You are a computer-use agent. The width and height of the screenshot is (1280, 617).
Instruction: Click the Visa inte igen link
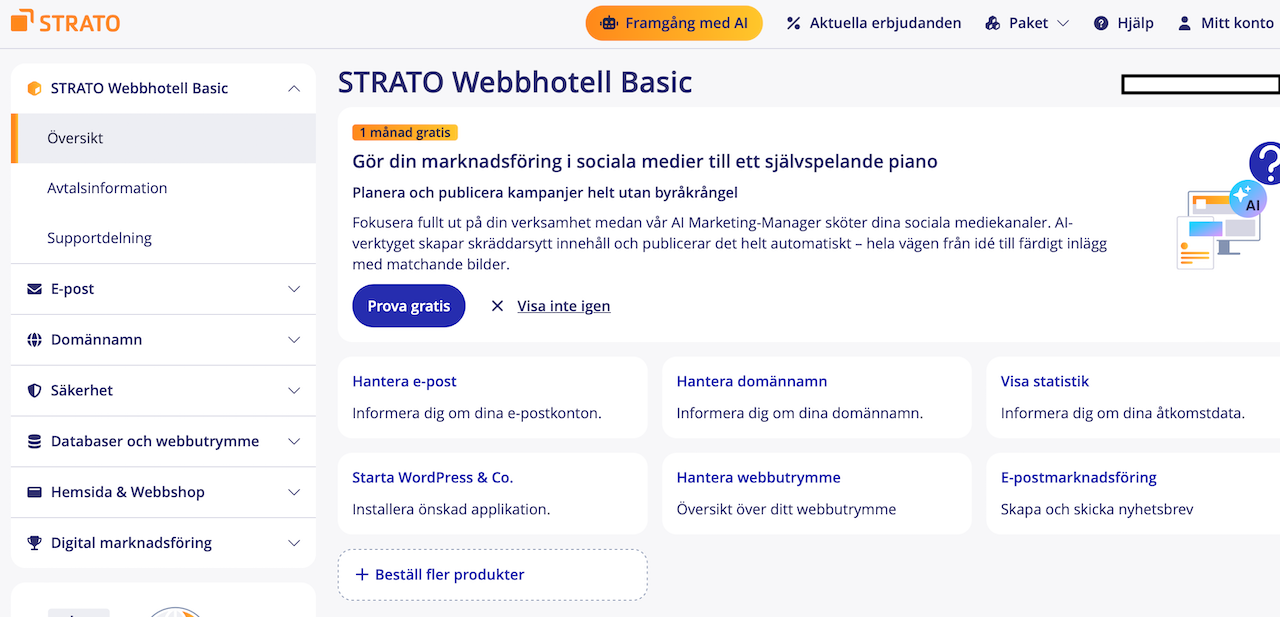tap(564, 306)
